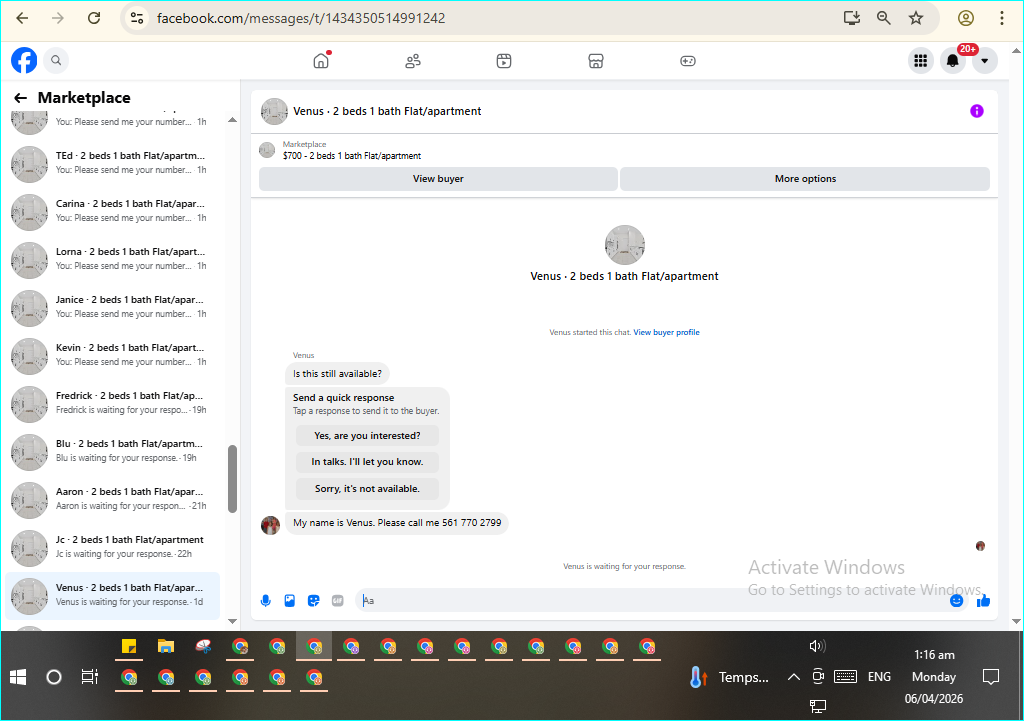Open the Facebook menu grid icon
This screenshot has height=721, width=1024.
point(921,61)
